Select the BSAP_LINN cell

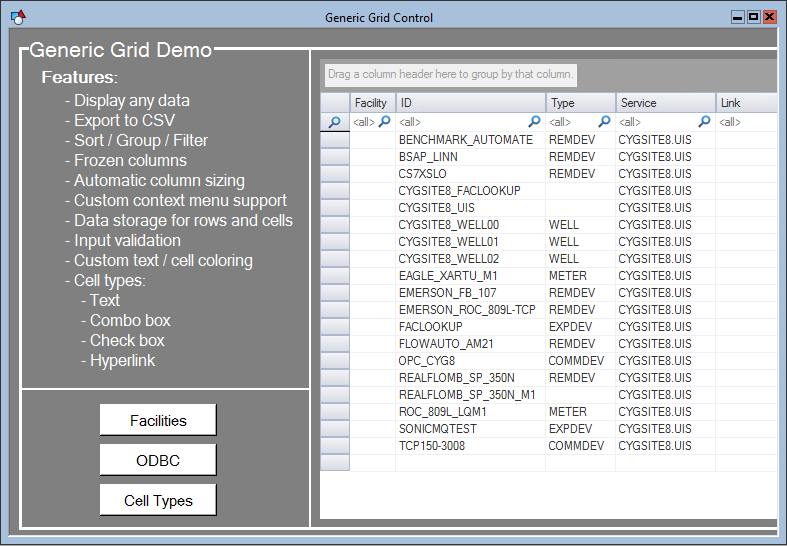470,157
